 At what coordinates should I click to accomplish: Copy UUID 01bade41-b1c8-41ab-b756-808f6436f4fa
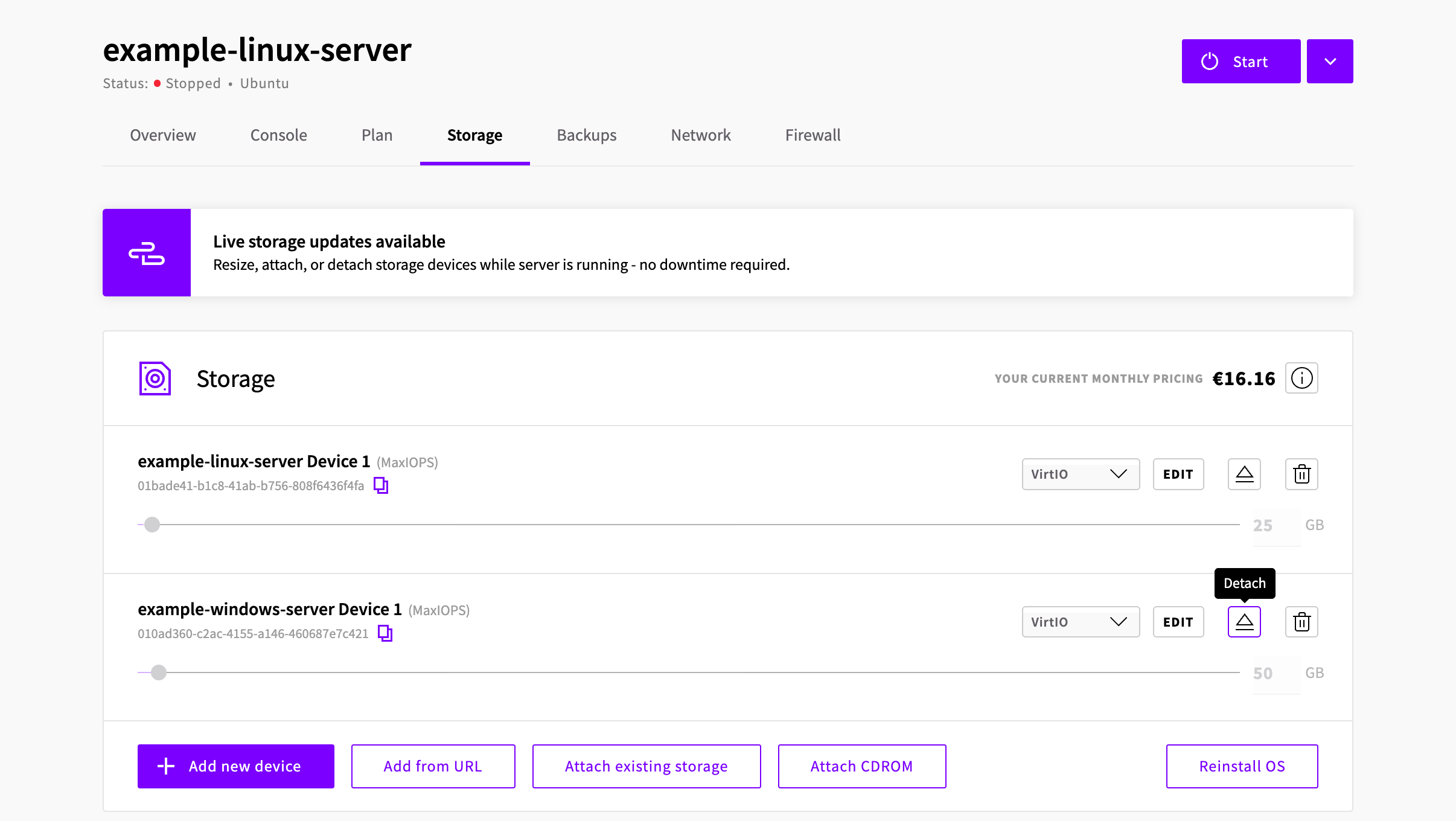pos(381,485)
